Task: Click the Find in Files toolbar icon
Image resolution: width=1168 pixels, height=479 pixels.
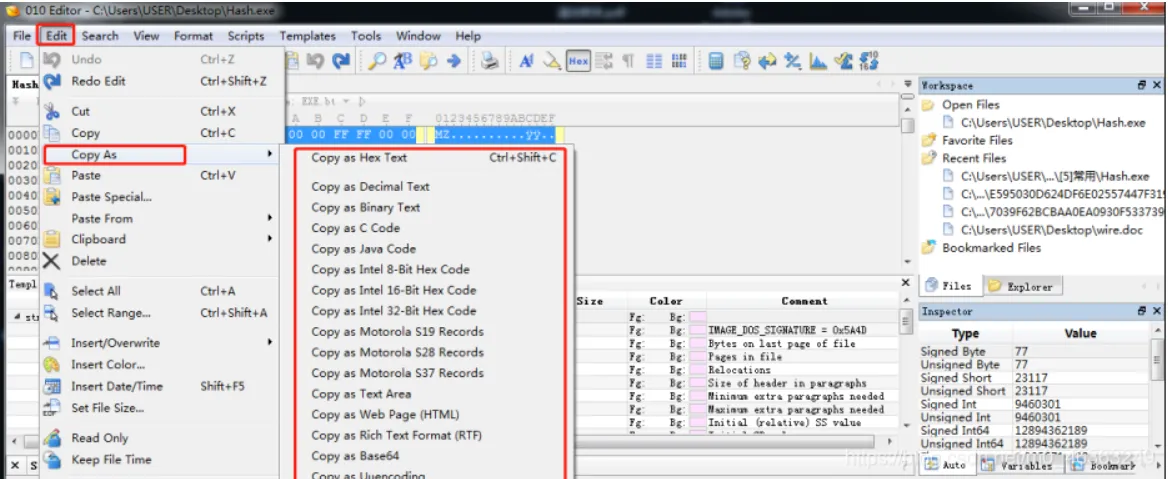Action: click(x=428, y=62)
